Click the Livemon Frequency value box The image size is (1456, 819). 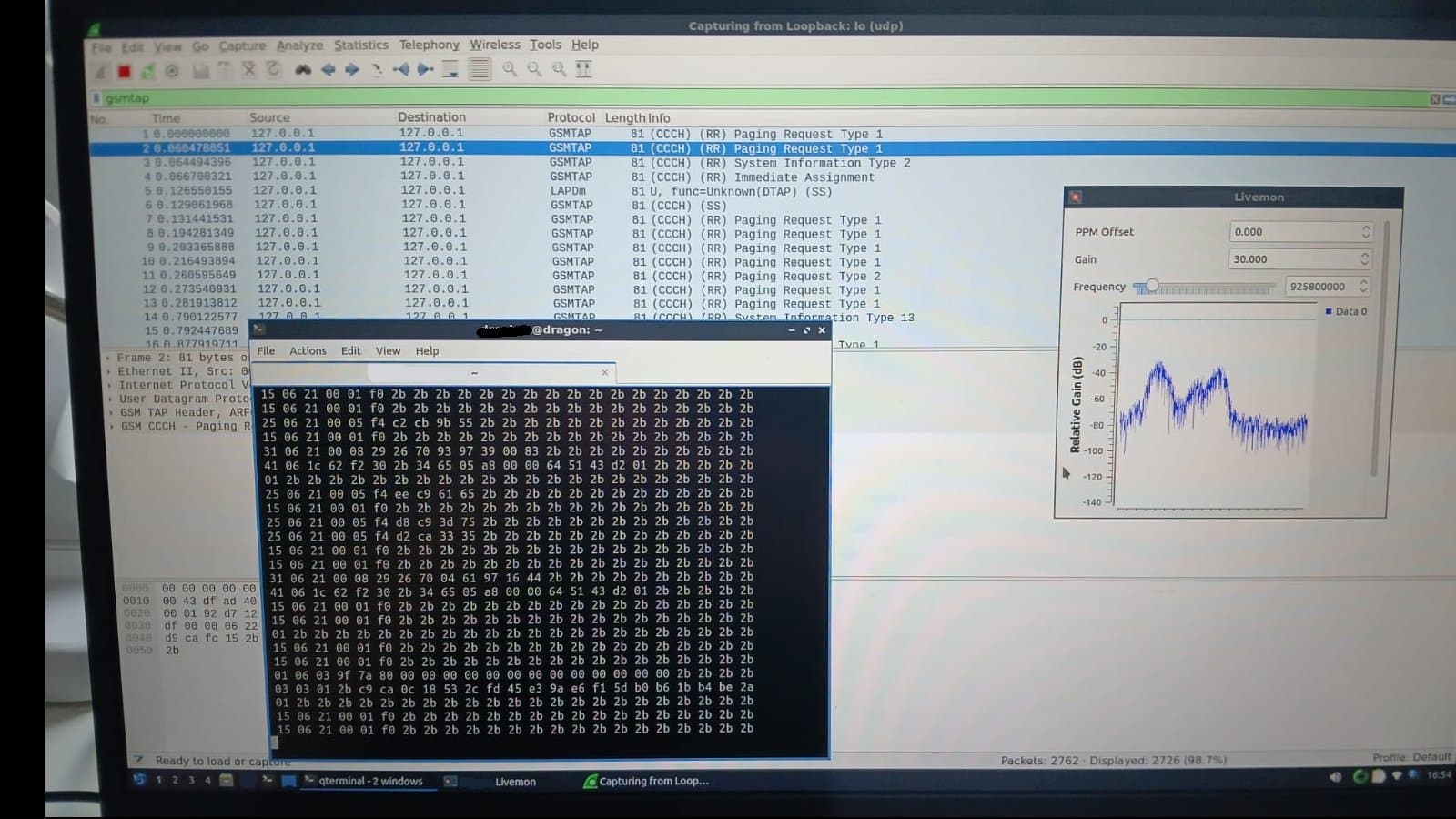click(1328, 287)
